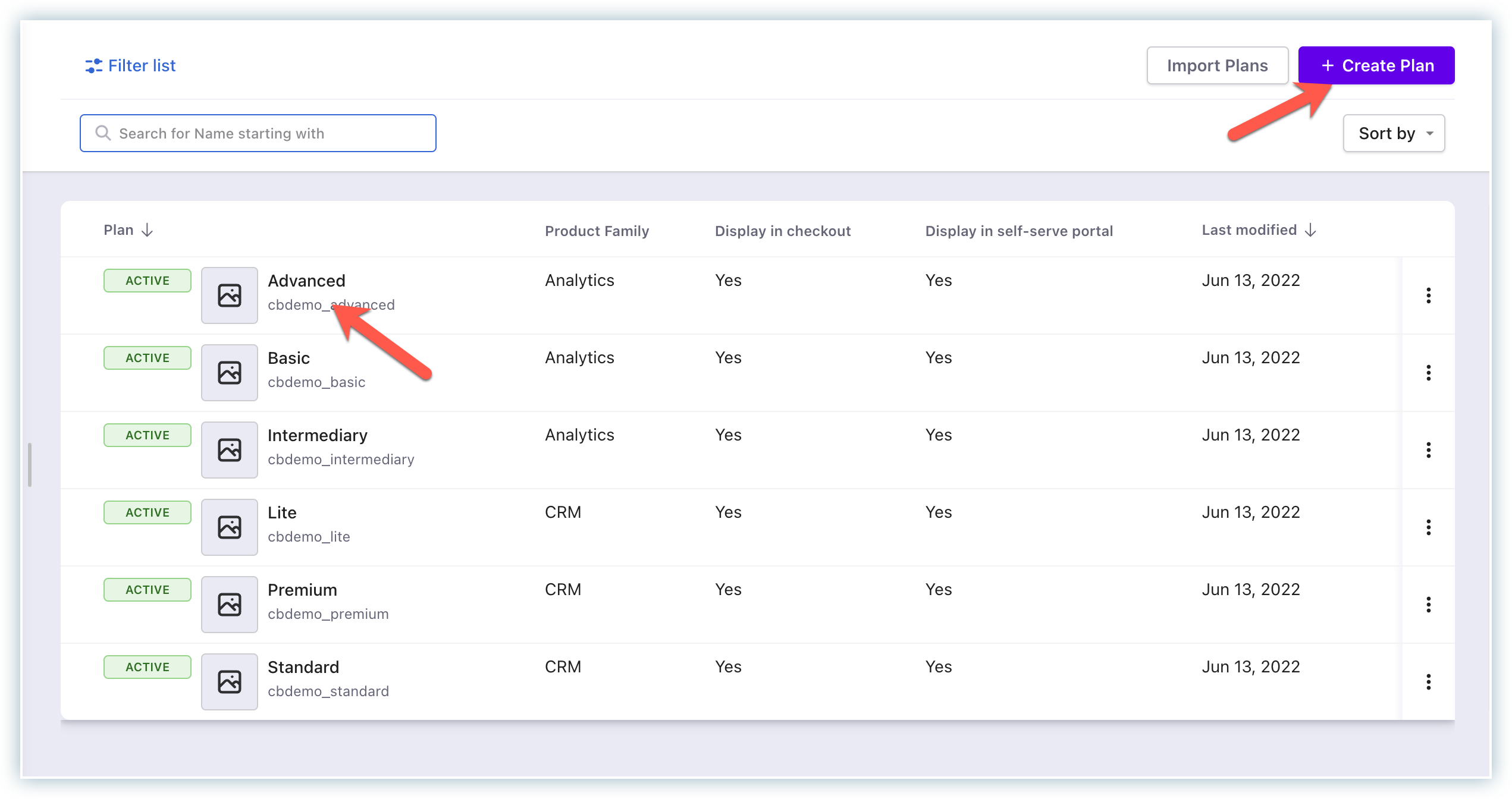The image size is (1512, 799).
Task: Click the Import Plans button
Action: (x=1217, y=65)
